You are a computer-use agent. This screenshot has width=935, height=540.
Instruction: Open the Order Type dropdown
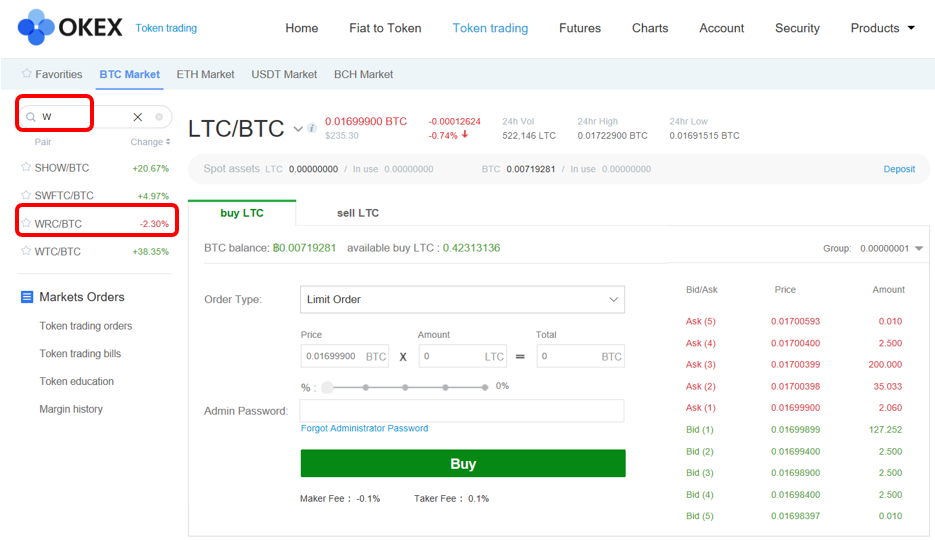coord(462,299)
